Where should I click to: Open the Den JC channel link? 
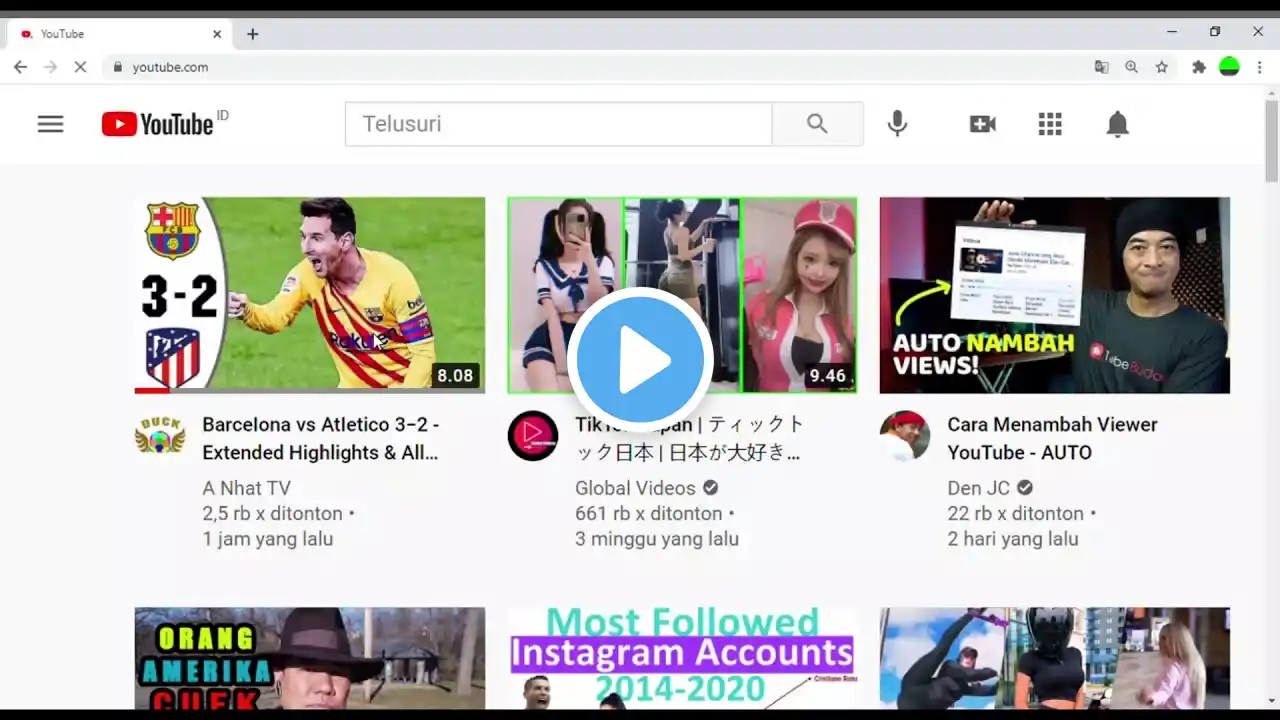[x=978, y=488]
